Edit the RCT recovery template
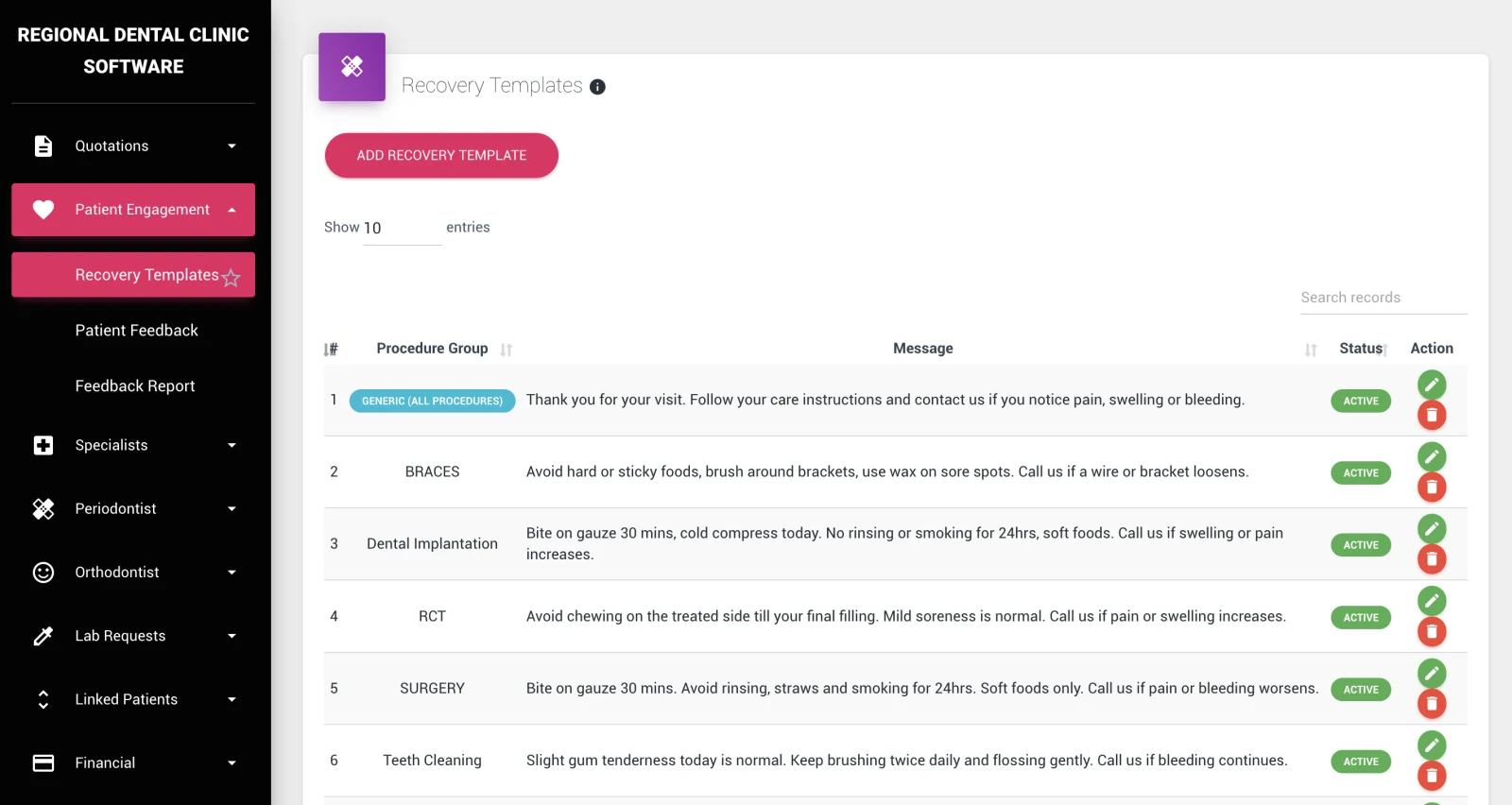 click(1432, 601)
